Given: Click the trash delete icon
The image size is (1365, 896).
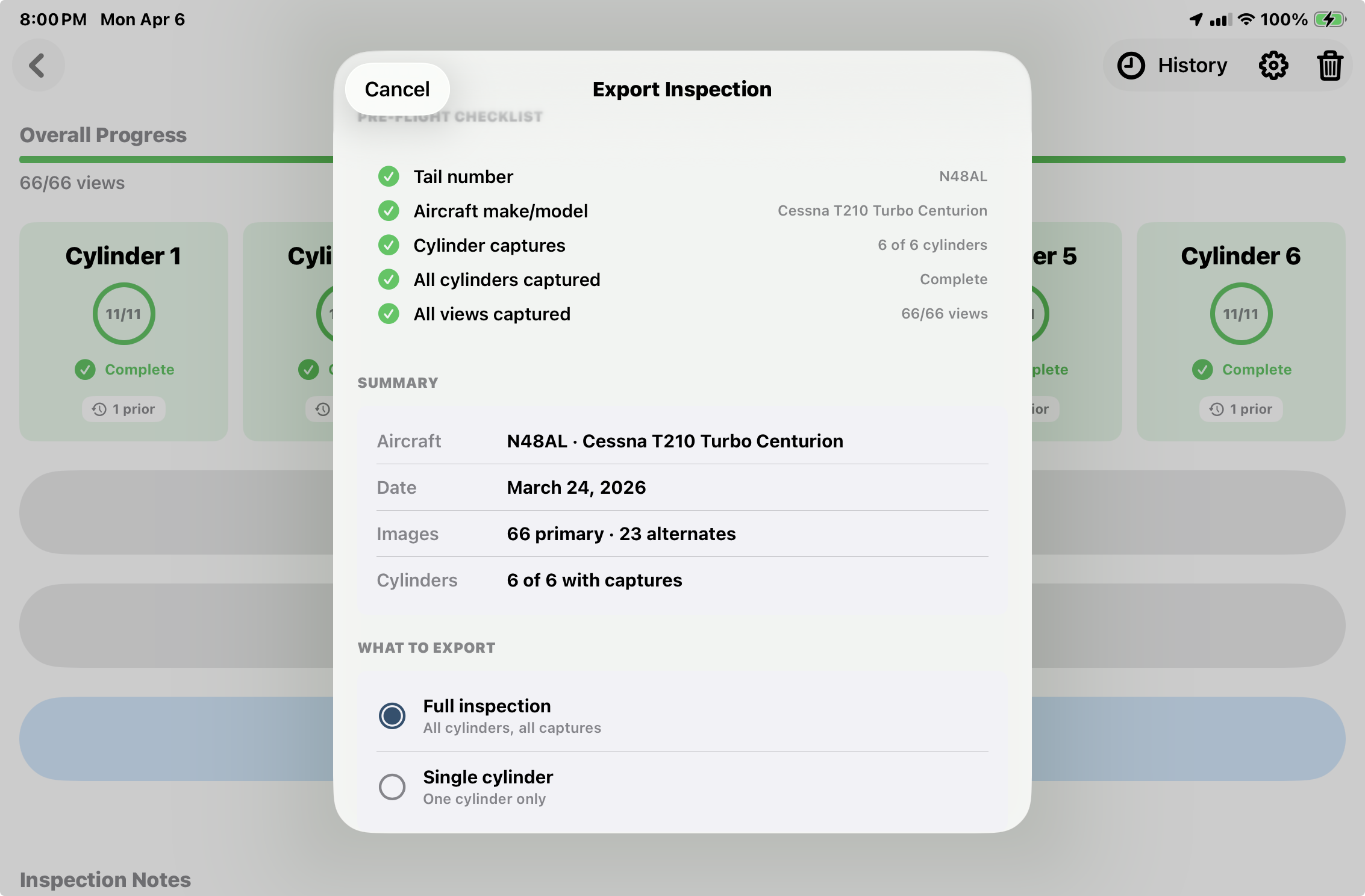Looking at the screenshot, I should coord(1330,65).
